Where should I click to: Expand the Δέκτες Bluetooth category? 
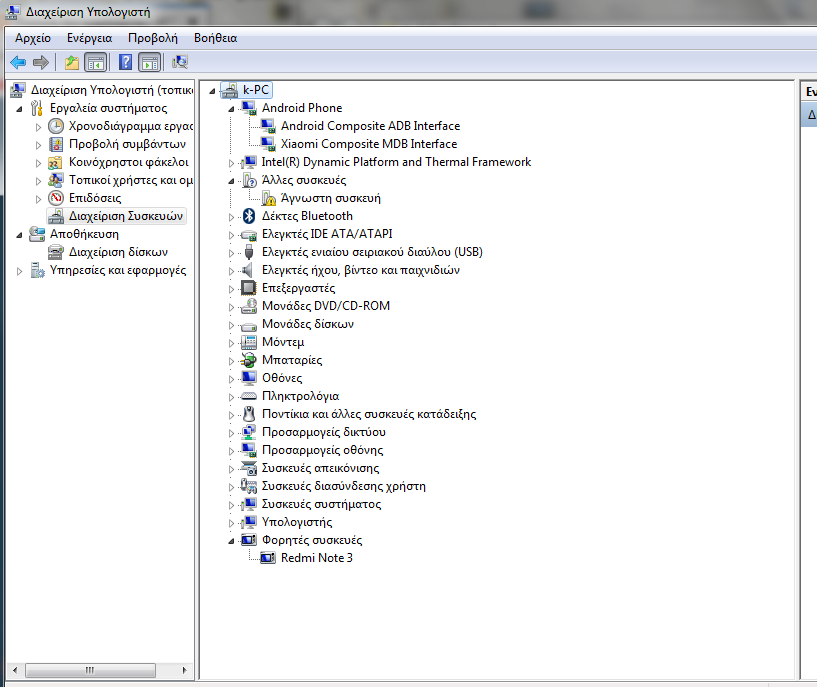(232, 216)
